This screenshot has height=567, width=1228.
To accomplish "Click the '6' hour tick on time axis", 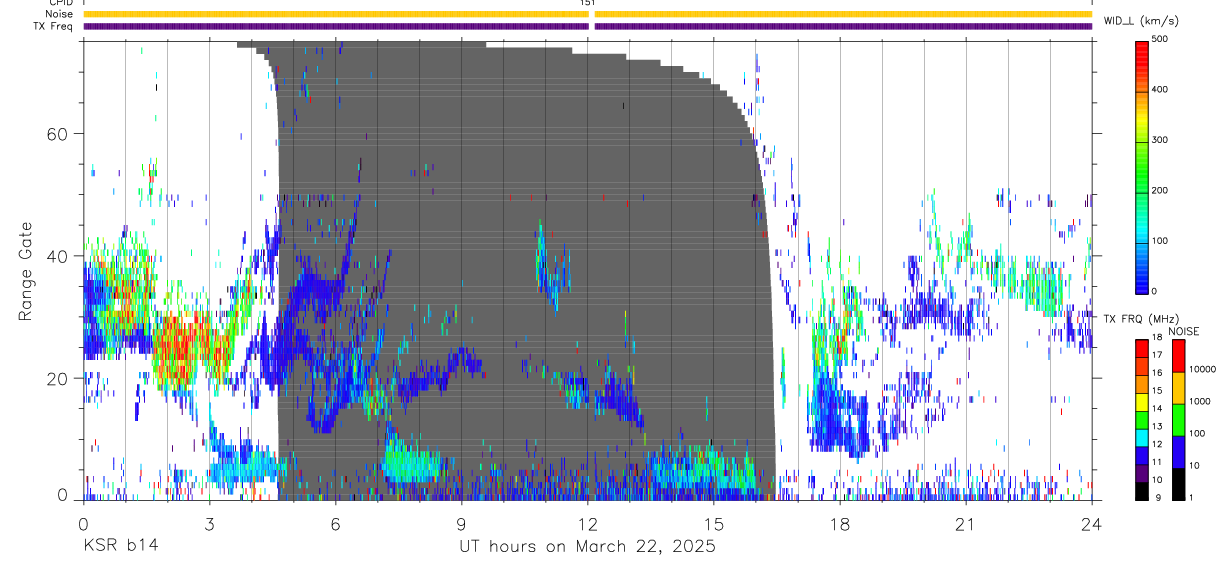I will (336, 524).
